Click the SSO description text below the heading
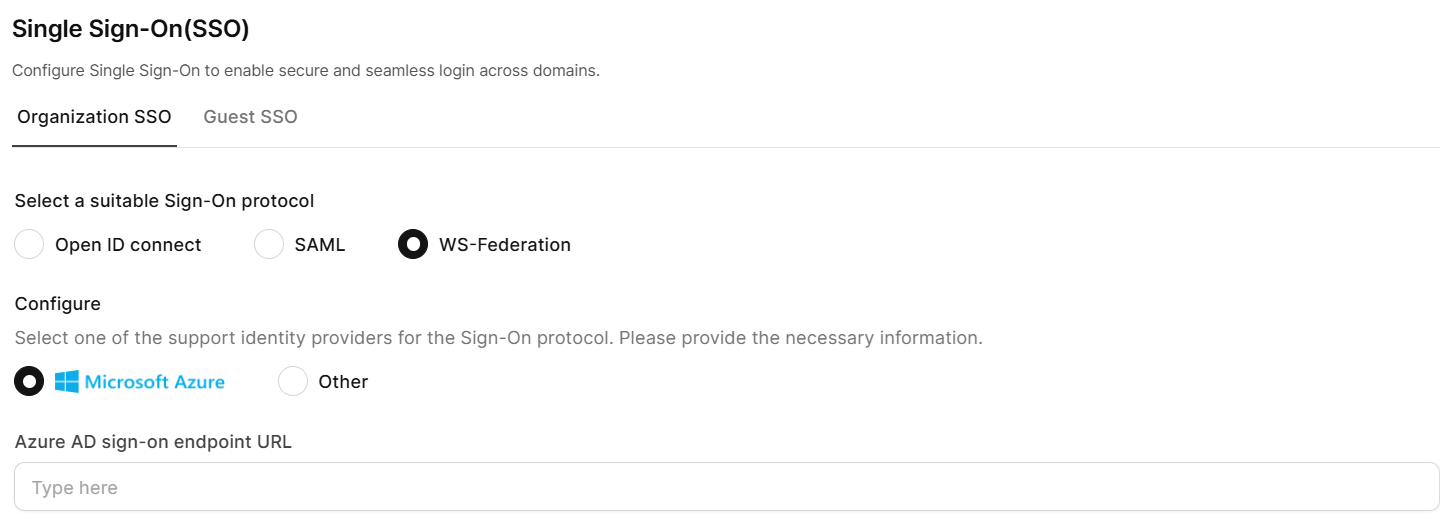 [x=305, y=71]
